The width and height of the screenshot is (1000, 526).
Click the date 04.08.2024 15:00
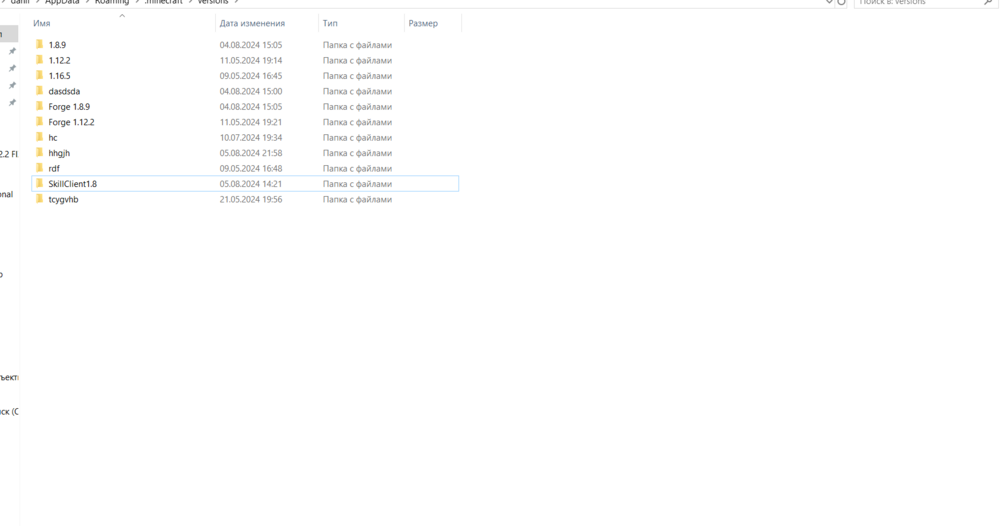(x=251, y=91)
